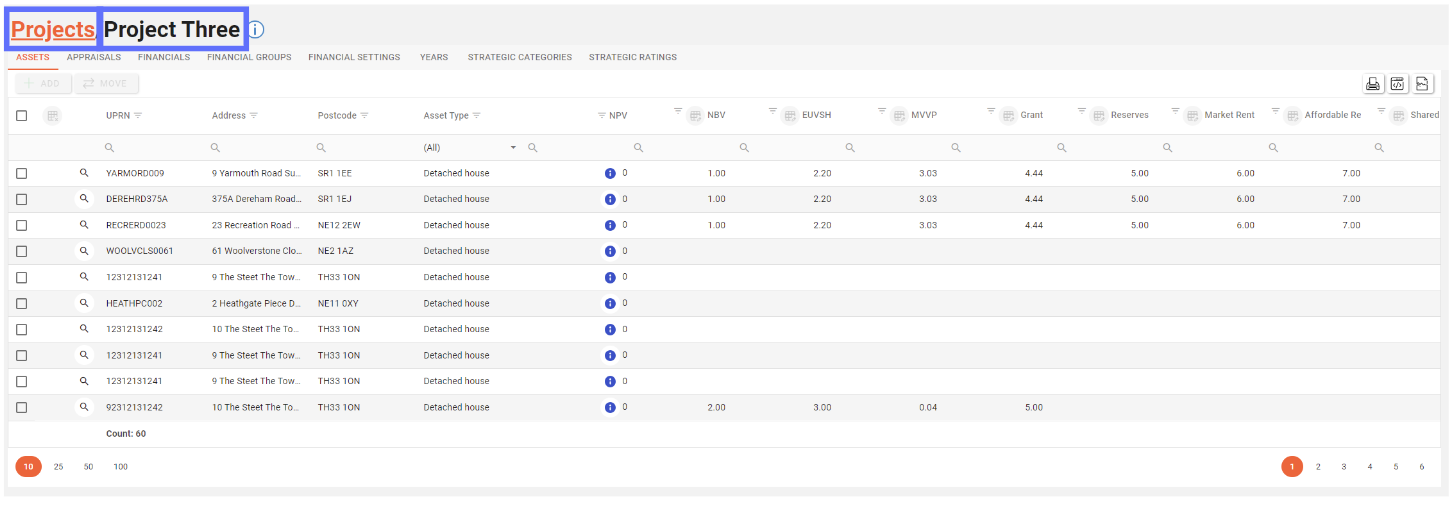Open the Address column header filter
The width and height of the screenshot is (1456, 505).
(254, 116)
